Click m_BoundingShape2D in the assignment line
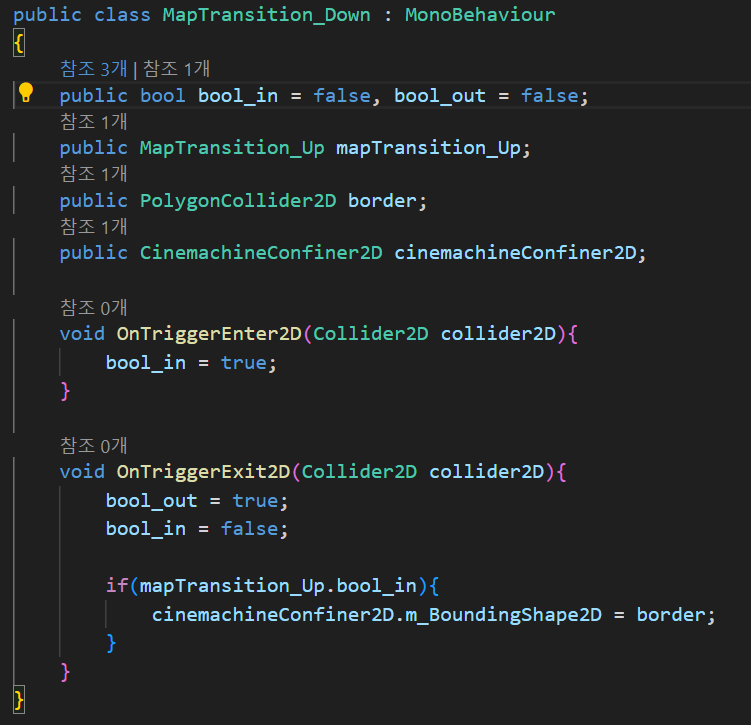The height and width of the screenshot is (725, 751). 503,615
